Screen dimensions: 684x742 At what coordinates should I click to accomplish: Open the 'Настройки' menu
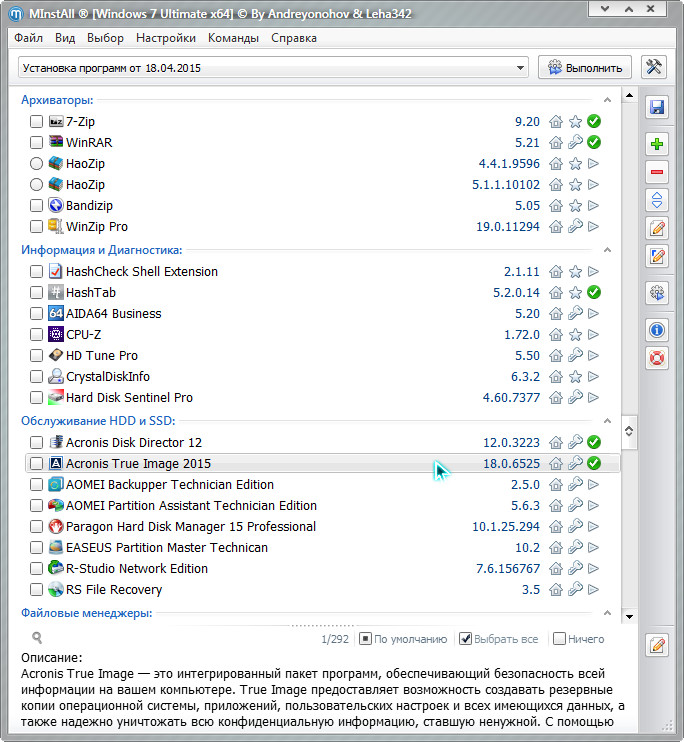(166, 38)
